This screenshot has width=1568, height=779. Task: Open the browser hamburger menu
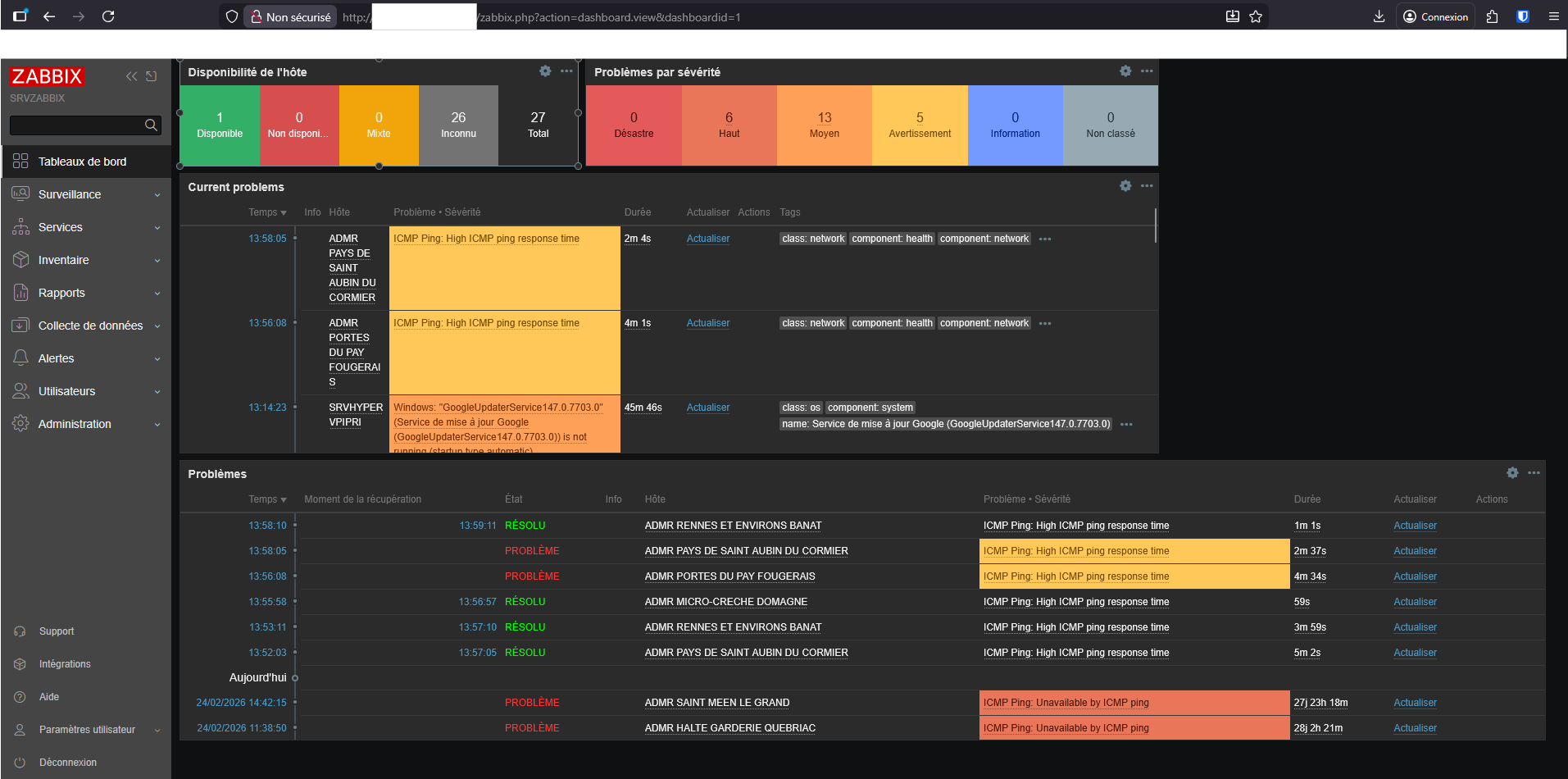[x=1553, y=16]
